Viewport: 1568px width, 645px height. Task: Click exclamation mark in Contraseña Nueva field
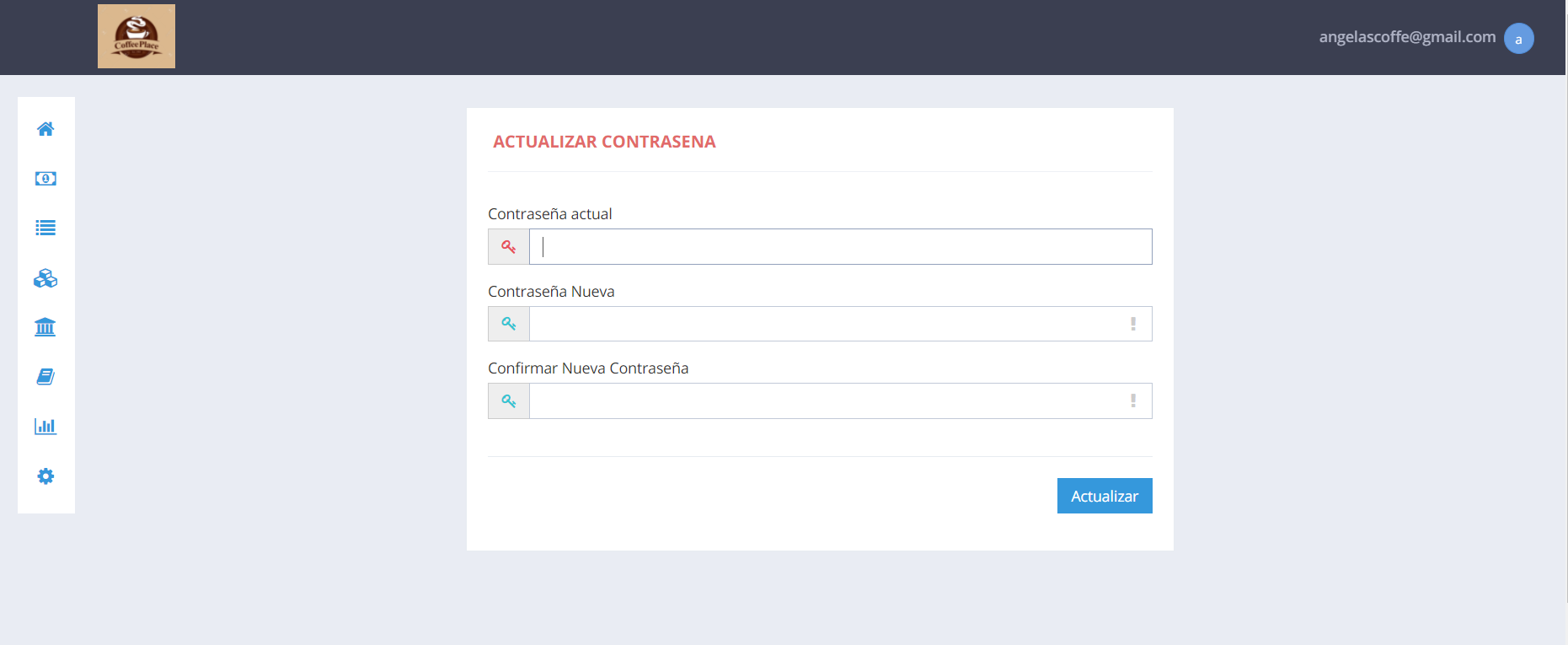(x=1133, y=324)
